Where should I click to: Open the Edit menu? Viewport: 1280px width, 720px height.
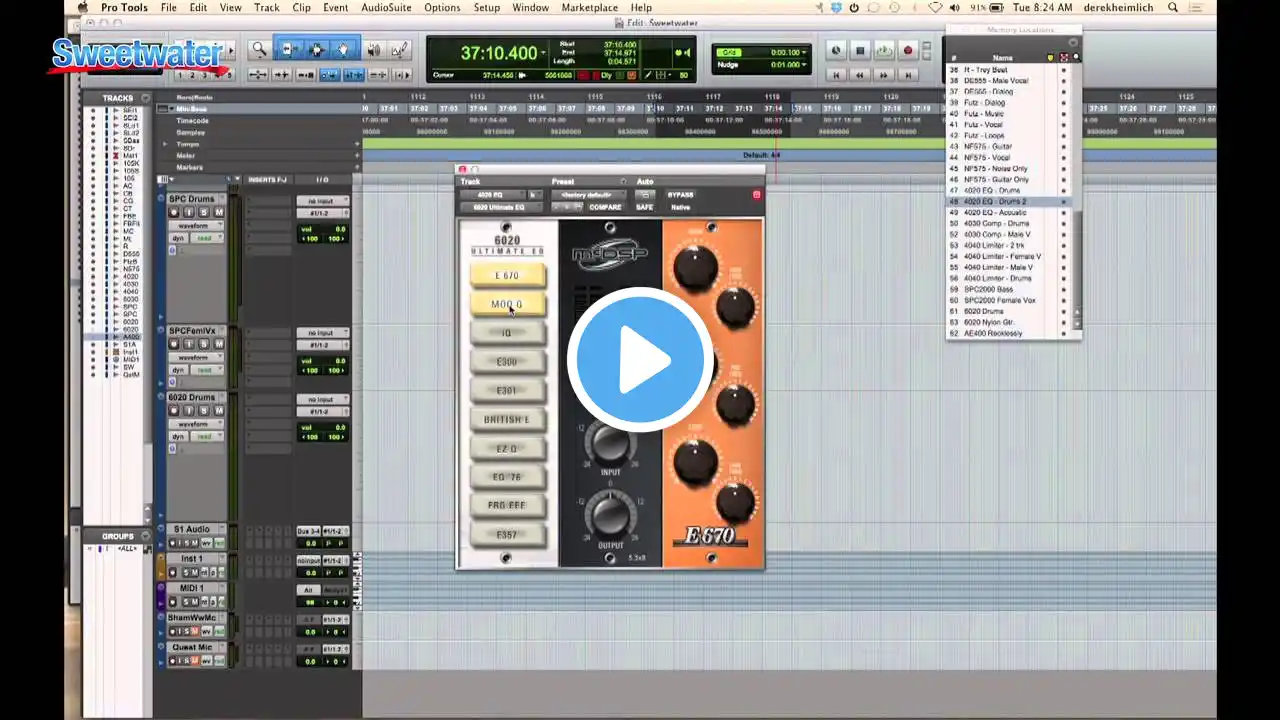click(x=199, y=7)
